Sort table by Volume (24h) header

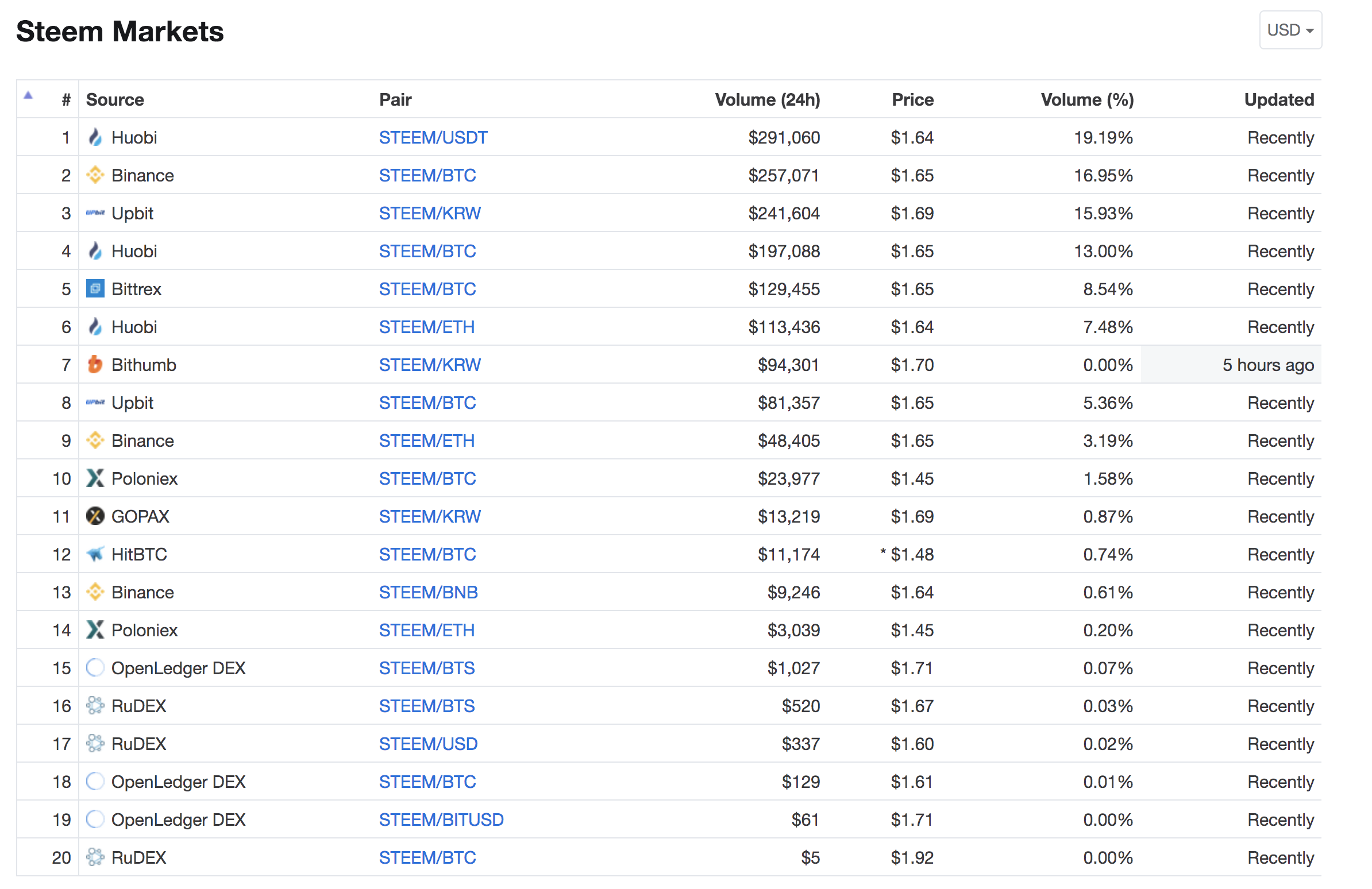[767, 100]
